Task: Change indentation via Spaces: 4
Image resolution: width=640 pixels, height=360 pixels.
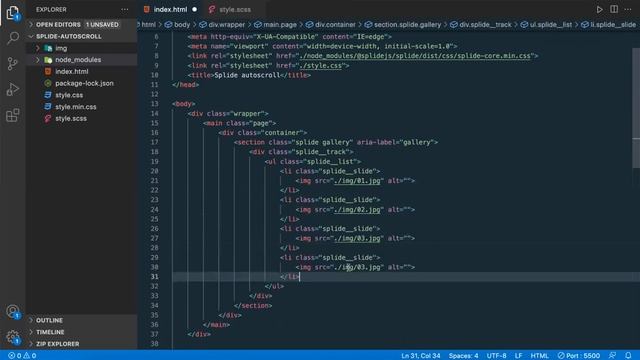Action: 463,356
